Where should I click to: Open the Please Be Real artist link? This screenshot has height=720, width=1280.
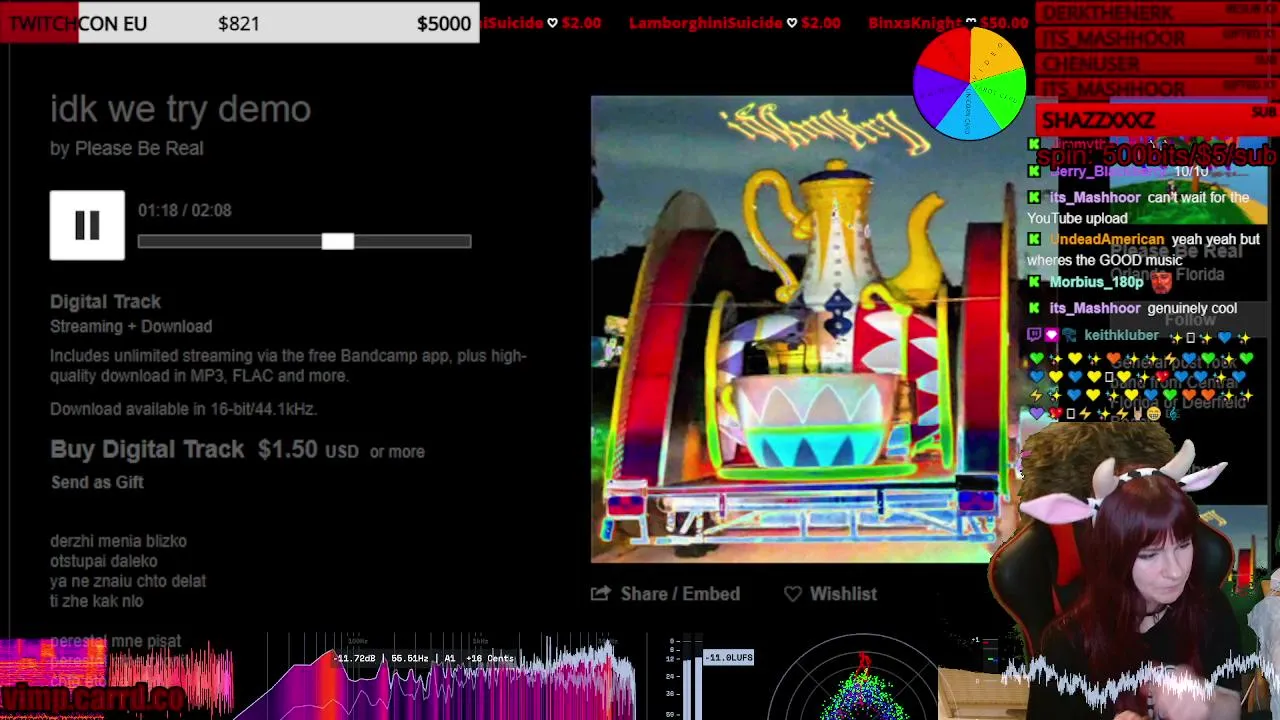139,148
